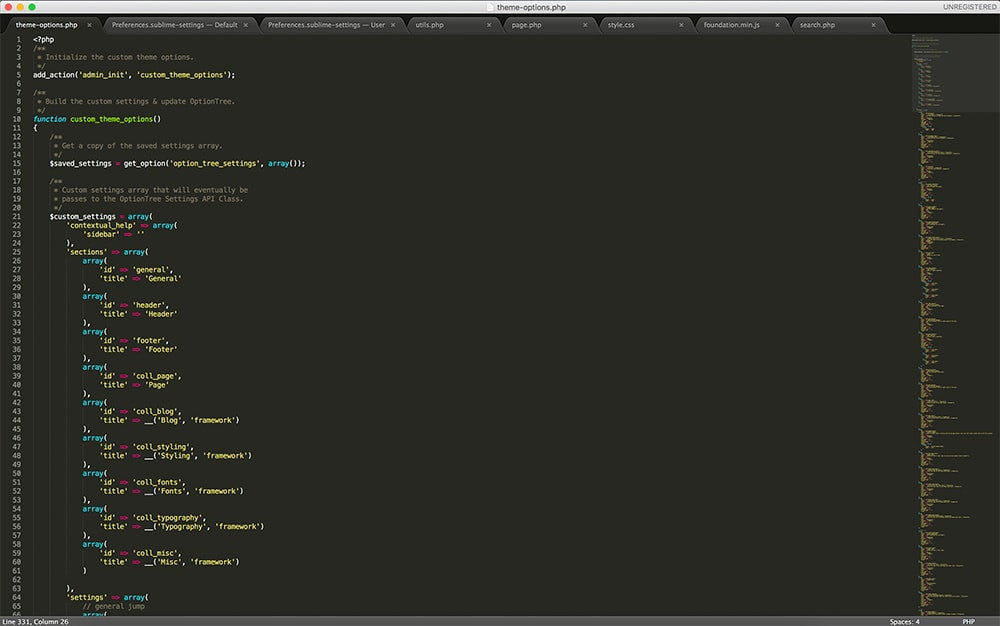Open the Preferences.sublime-settings — Default tab
This screenshot has width=1000, height=626.
click(x=175, y=25)
